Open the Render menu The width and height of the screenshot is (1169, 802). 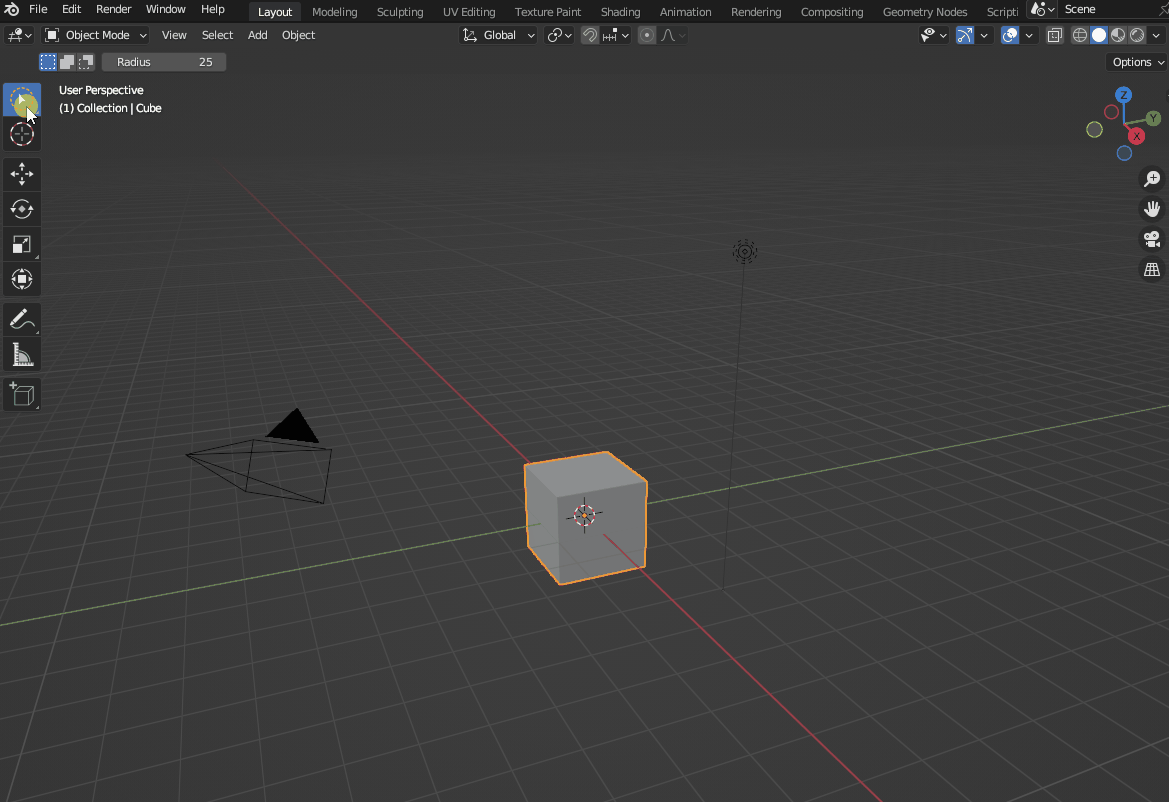pyautogui.click(x=113, y=10)
